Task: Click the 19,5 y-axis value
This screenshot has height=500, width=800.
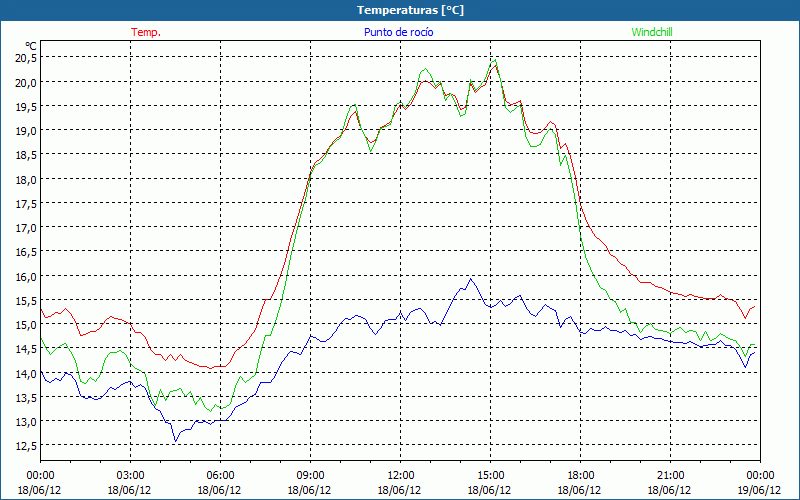Action: (26, 107)
